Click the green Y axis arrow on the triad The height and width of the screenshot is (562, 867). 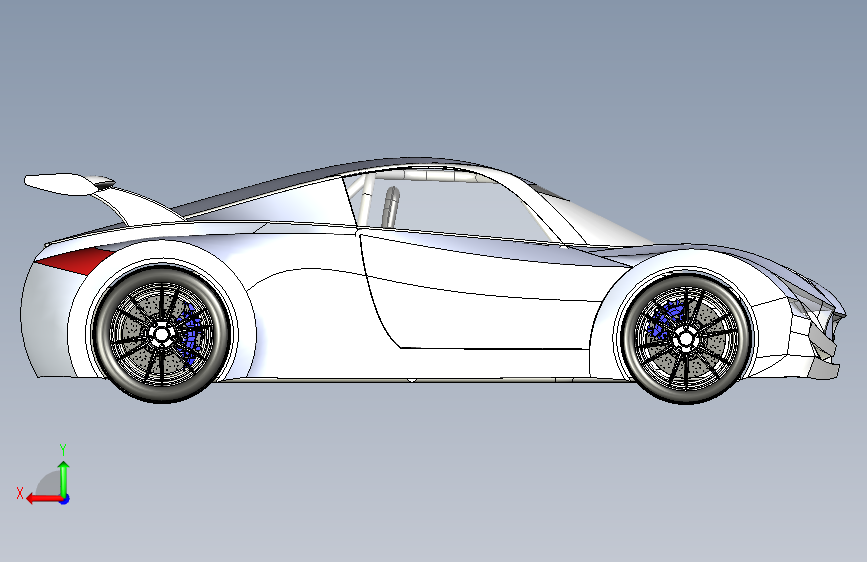pyautogui.click(x=64, y=478)
